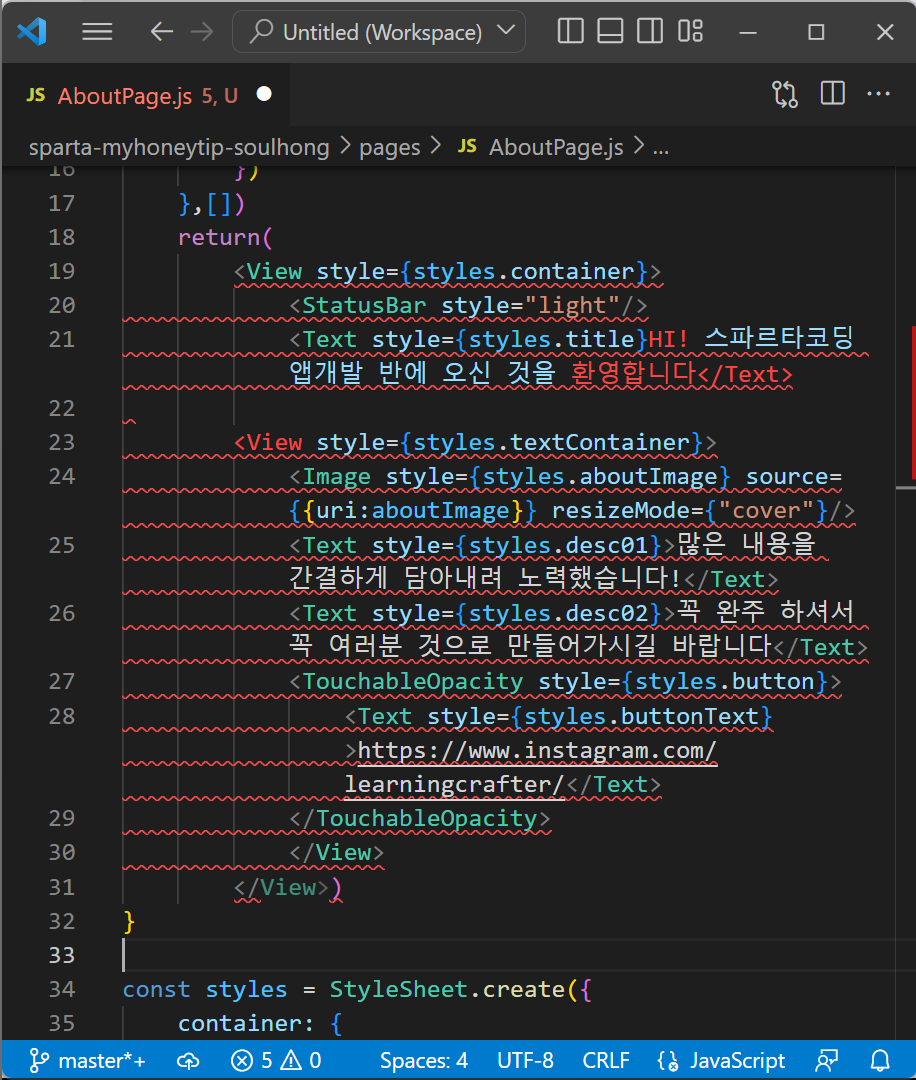
Task: Follow the https://www.instagram.com/ link
Action: tap(537, 751)
